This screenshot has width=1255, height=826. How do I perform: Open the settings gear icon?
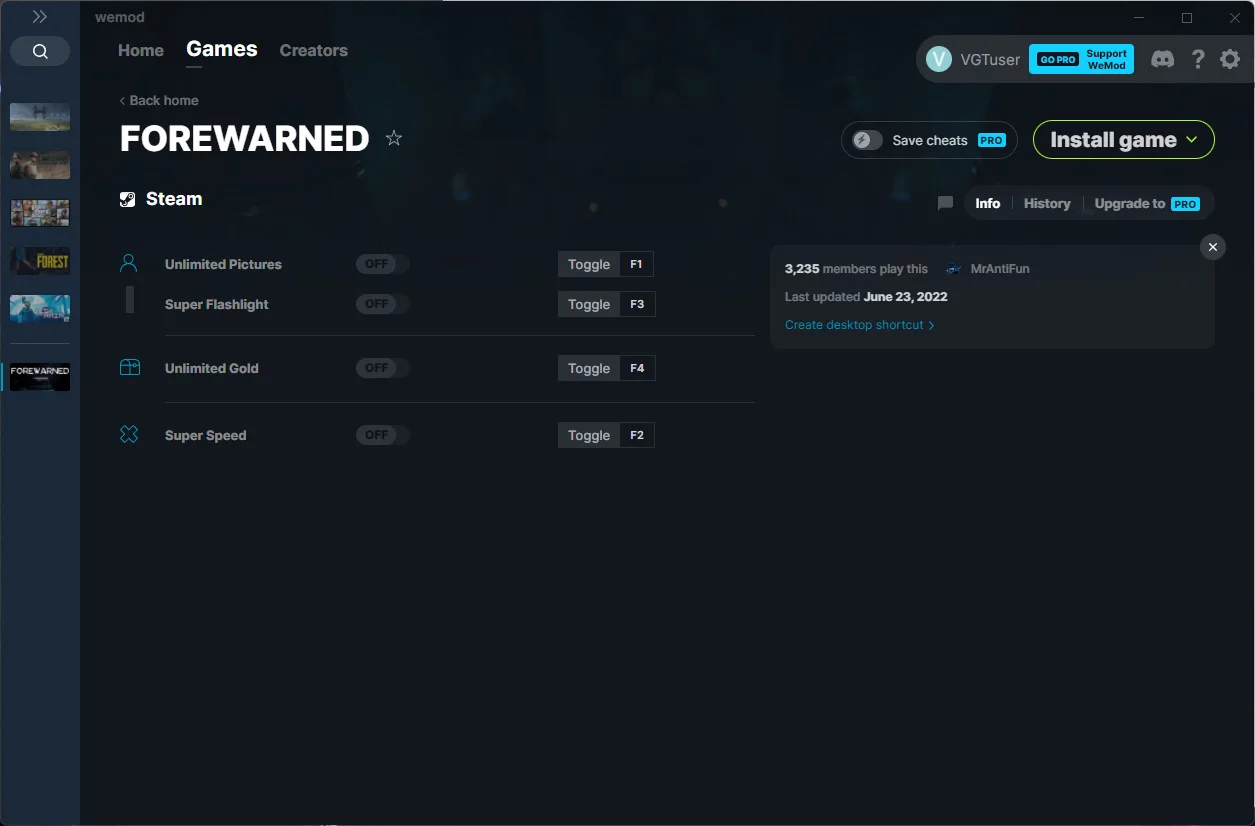tap(1230, 59)
